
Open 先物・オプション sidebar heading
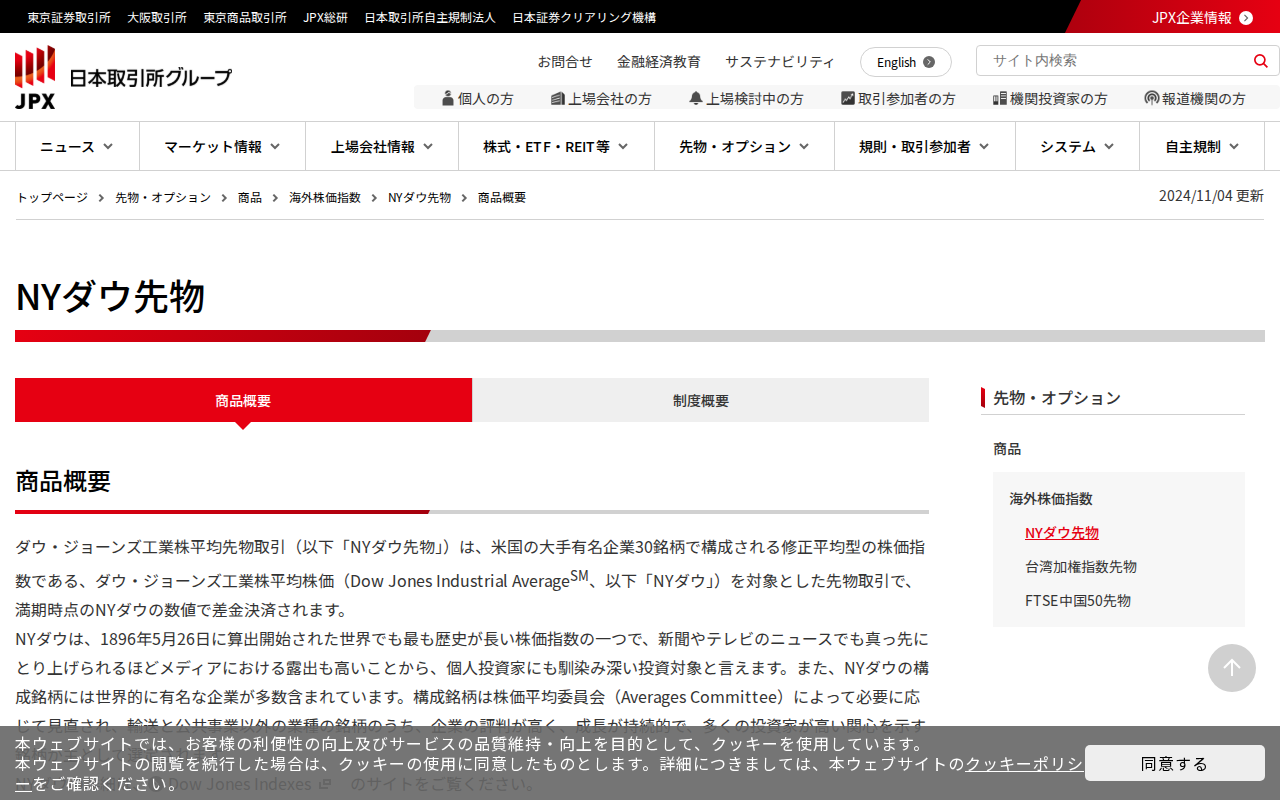pos(1057,397)
